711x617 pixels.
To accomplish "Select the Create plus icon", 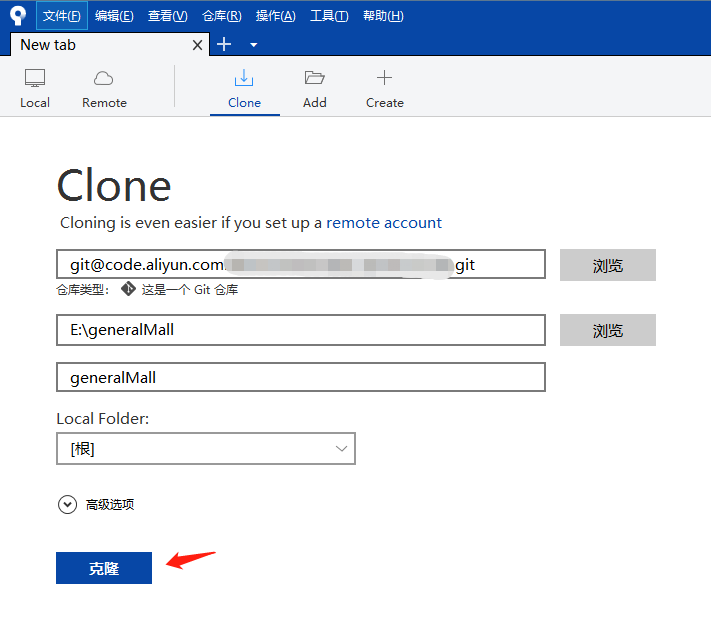I will 384,78.
